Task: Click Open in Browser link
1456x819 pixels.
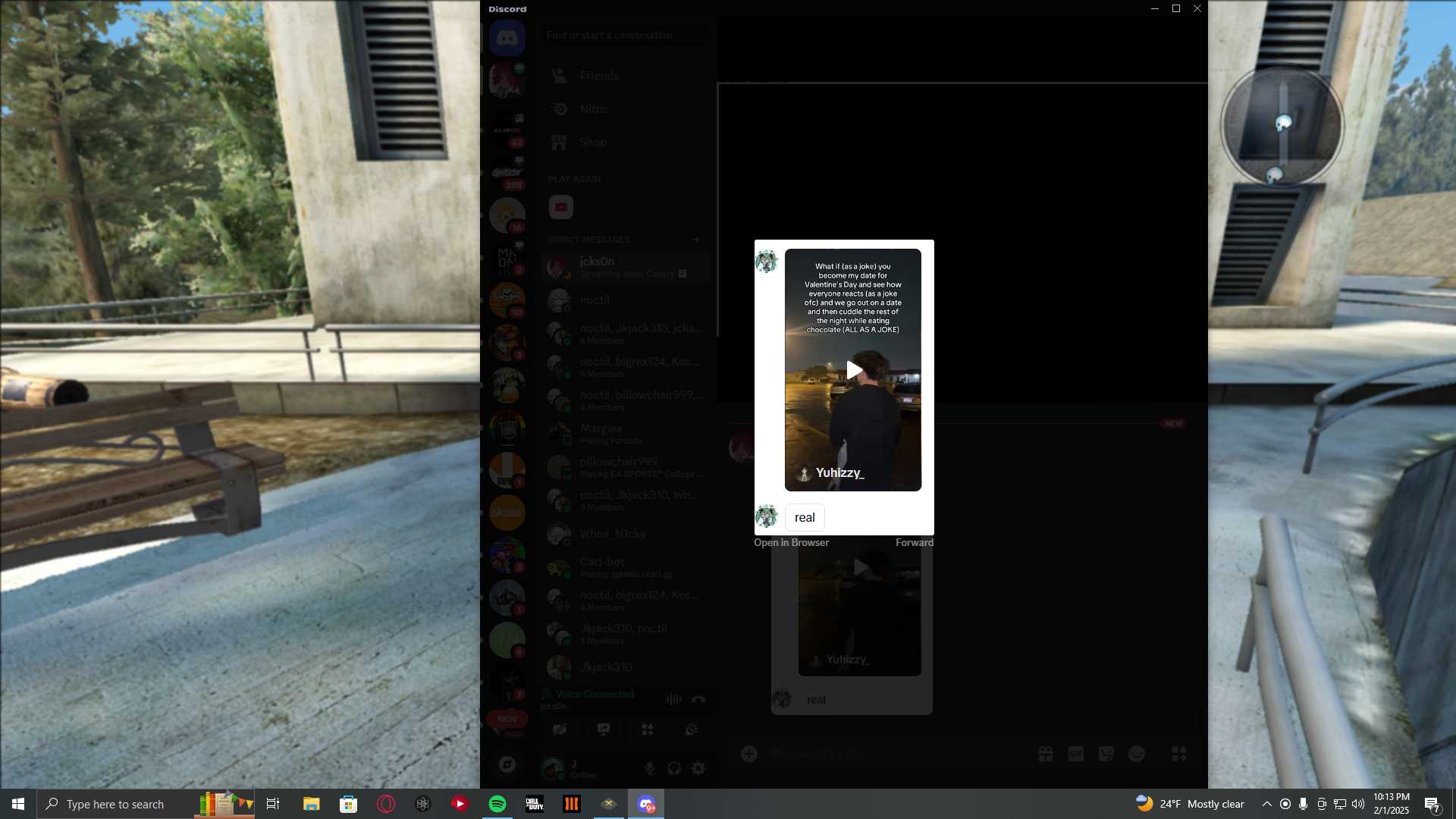Action: click(x=791, y=543)
